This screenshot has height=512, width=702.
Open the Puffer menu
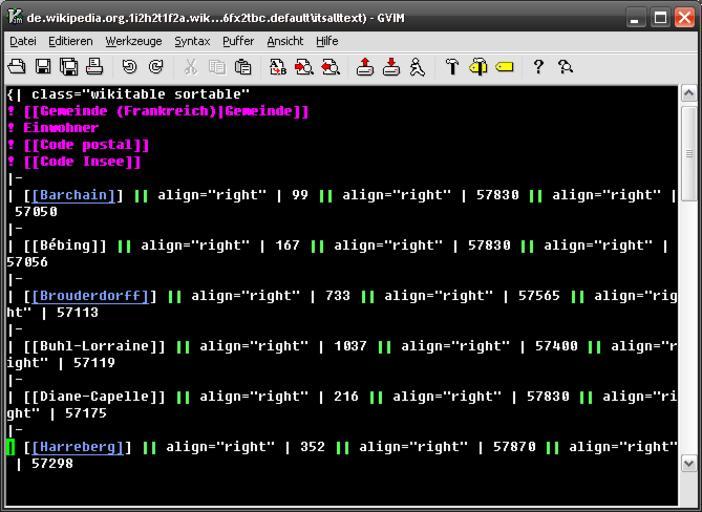[238, 41]
